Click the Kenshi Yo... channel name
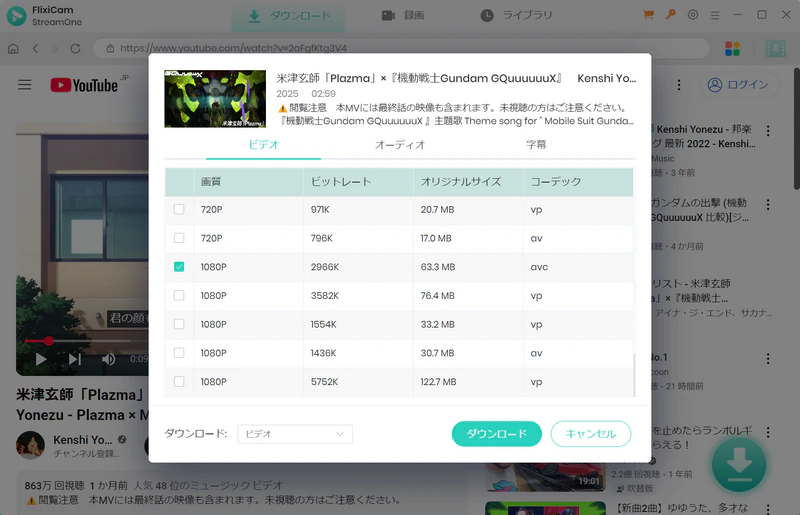The height and width of the screenshot is (515, 800). click(x=83, y=439)
